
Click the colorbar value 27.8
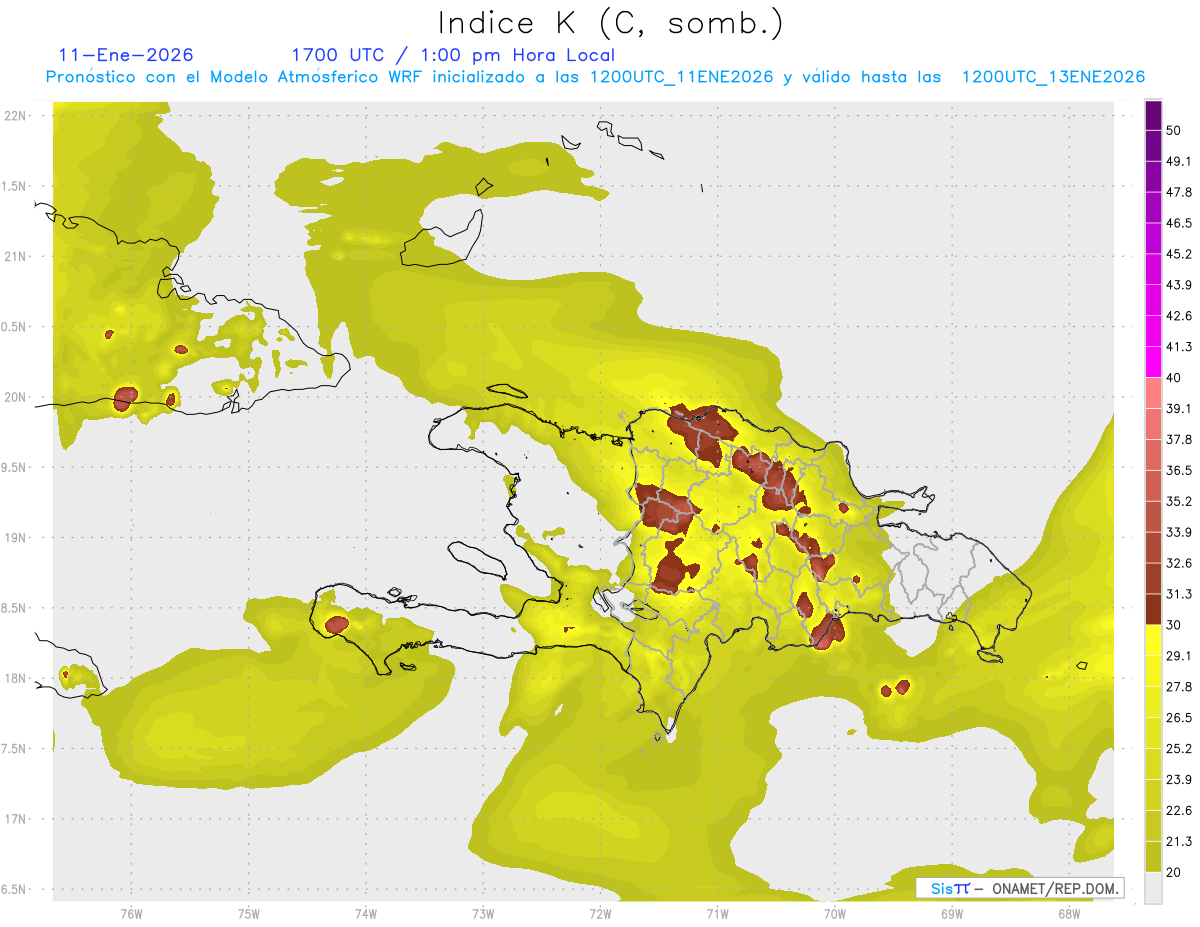1178,687
